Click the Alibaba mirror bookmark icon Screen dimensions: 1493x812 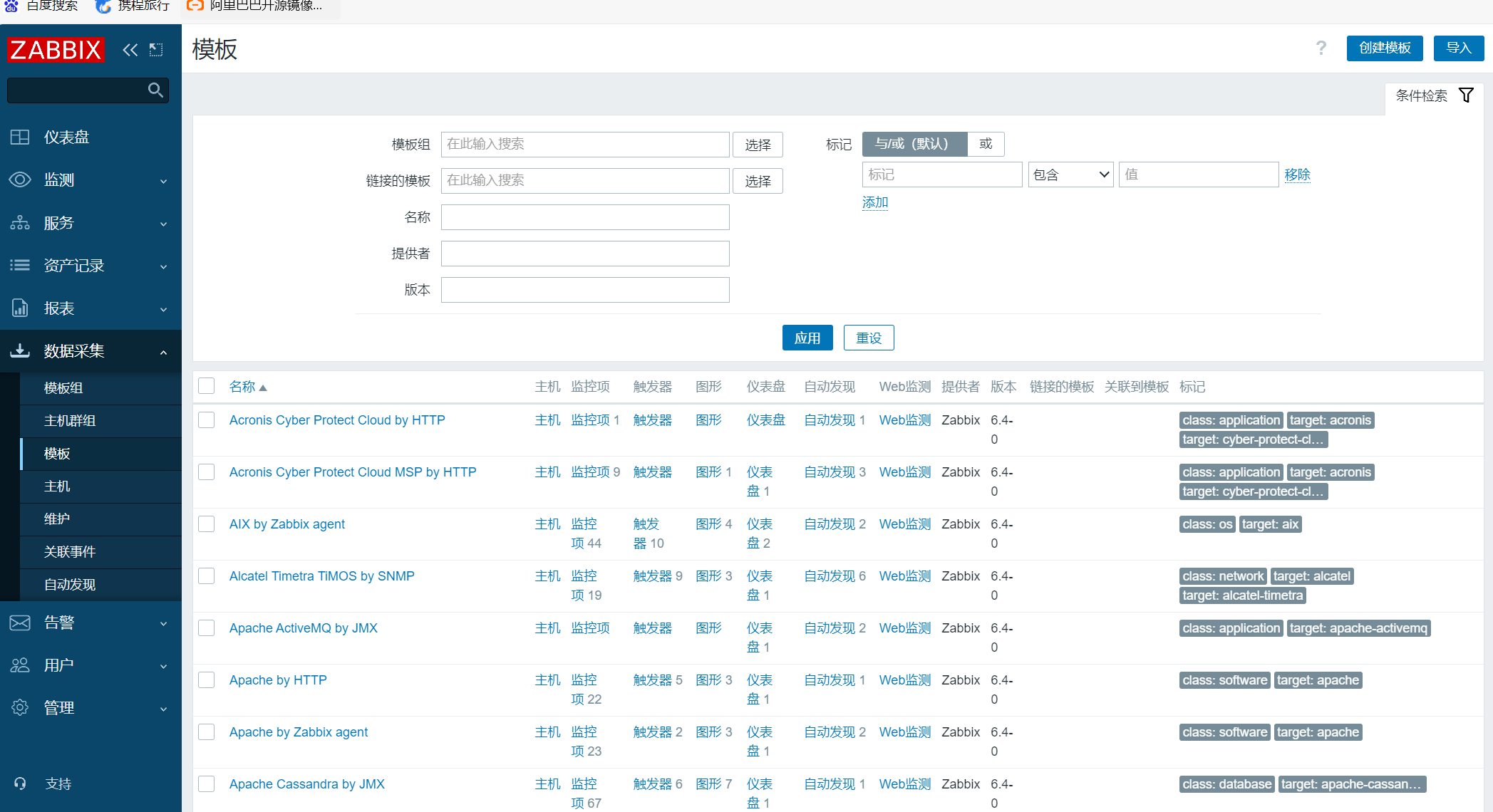point(195,6)
